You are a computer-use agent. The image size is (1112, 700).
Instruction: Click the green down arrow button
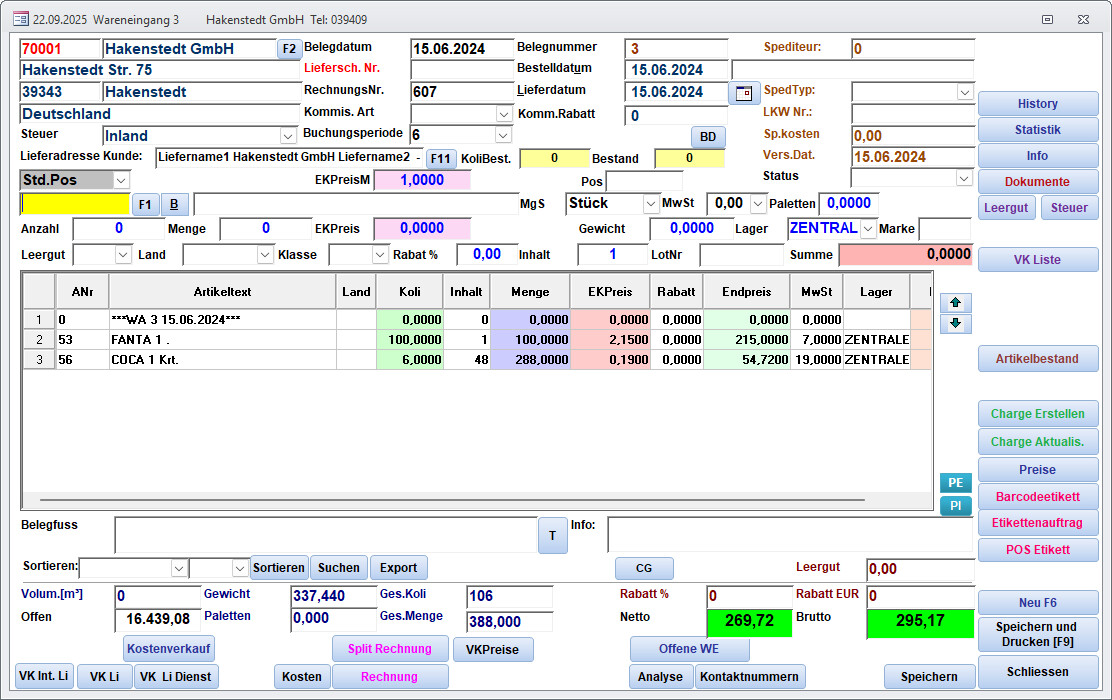955,324
